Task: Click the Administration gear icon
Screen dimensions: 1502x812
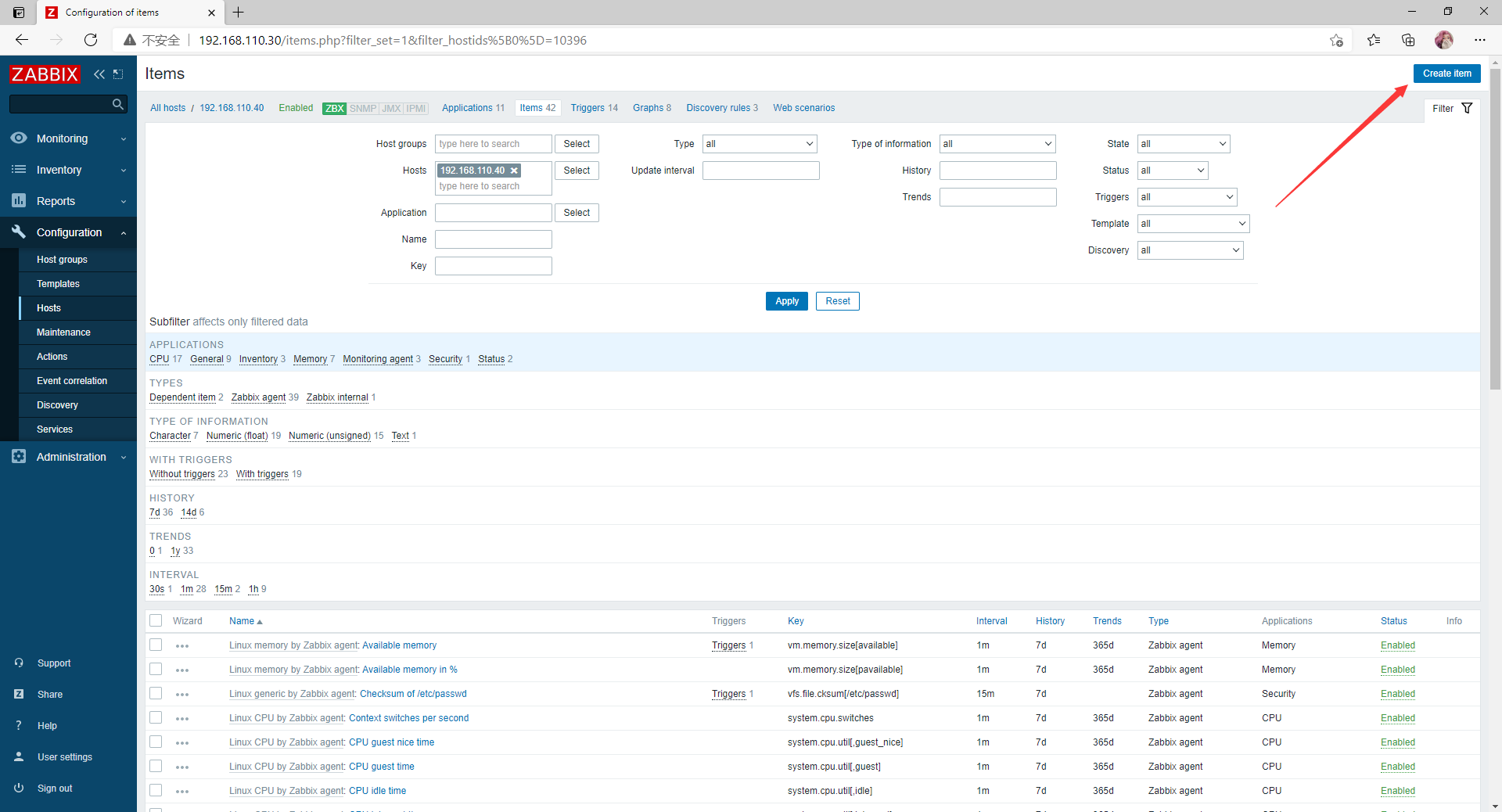Action: pos(19,456)
